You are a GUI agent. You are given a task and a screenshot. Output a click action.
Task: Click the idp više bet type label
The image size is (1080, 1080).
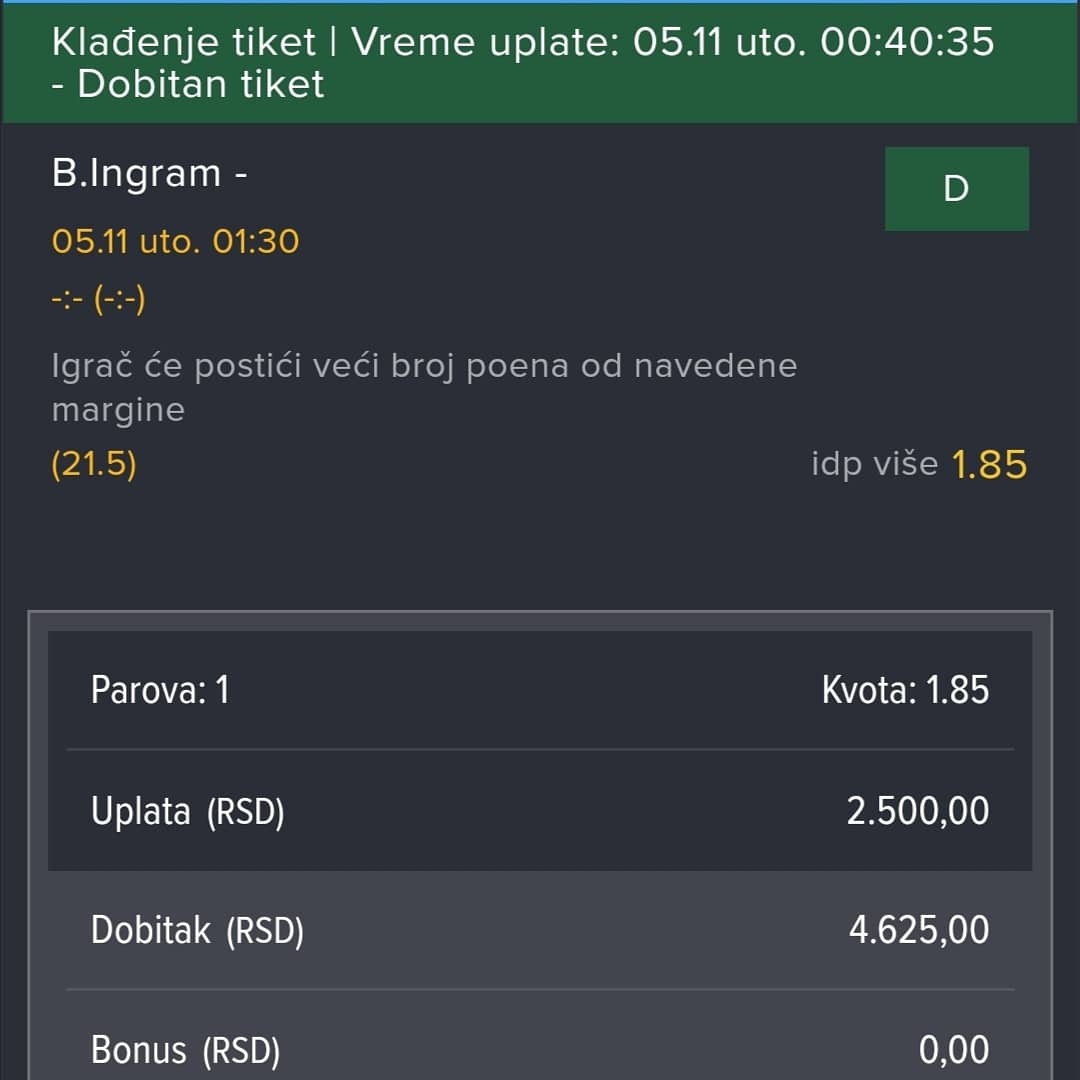tap(875, 464)
